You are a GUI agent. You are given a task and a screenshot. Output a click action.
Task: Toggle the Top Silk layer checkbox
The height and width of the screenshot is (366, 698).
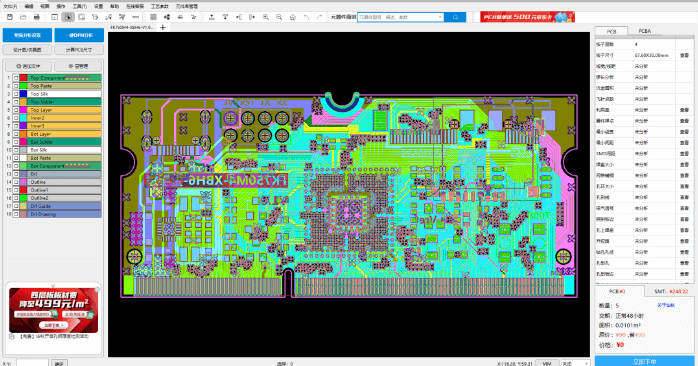(16, 94)
